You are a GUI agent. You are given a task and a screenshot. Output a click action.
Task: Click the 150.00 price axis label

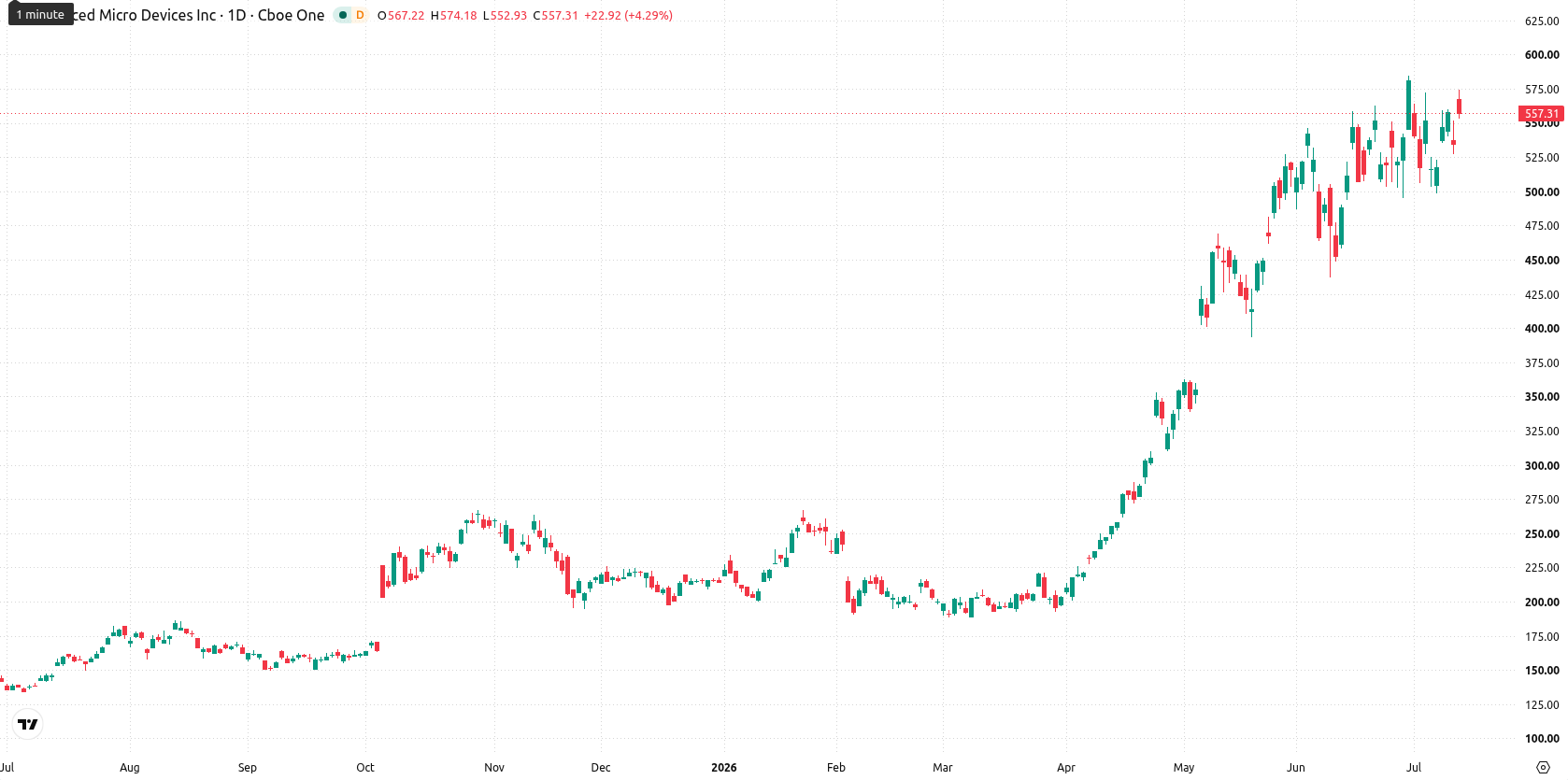tap(1542, 671)
